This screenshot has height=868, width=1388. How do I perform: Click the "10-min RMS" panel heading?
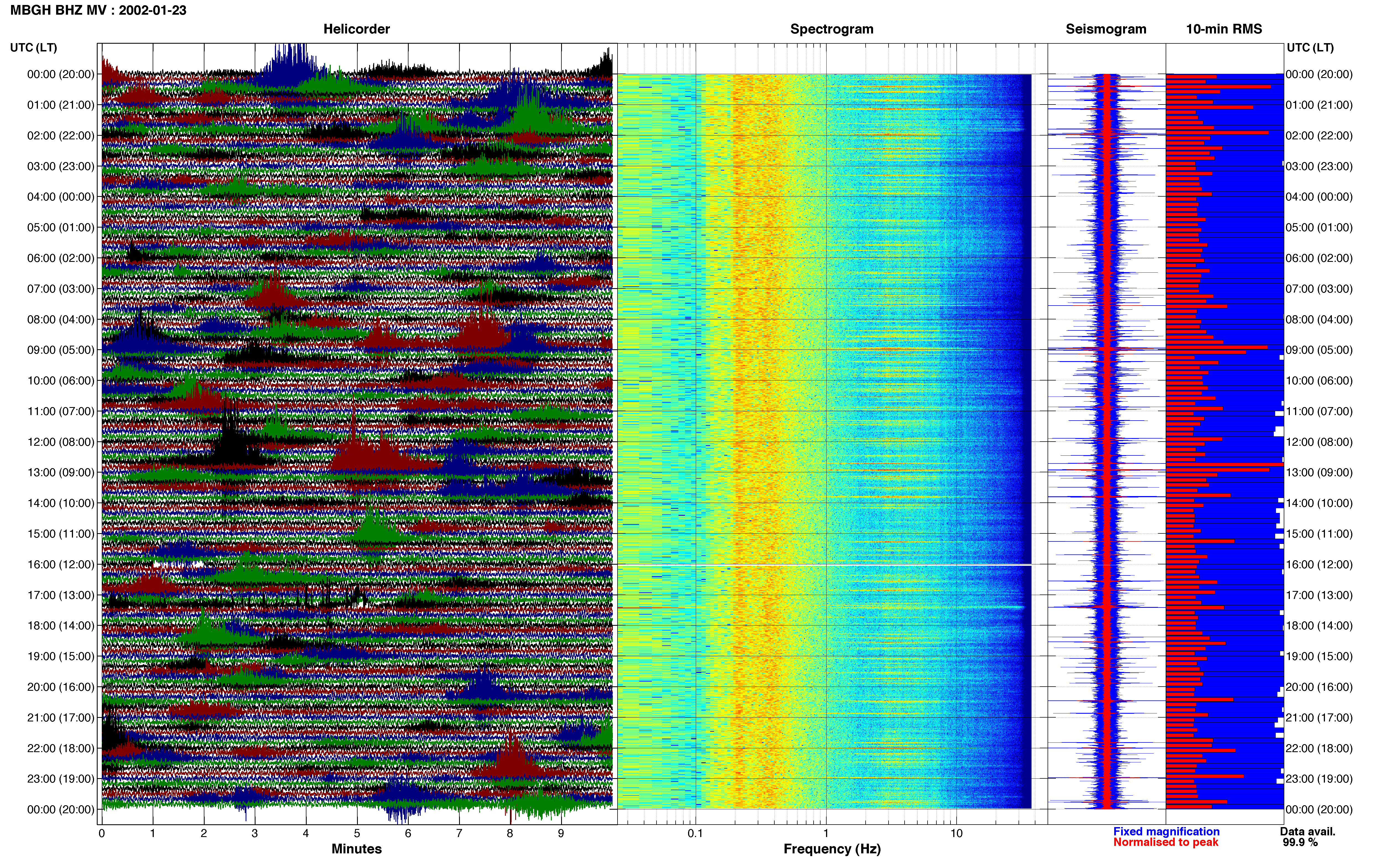pos(1224,29)
